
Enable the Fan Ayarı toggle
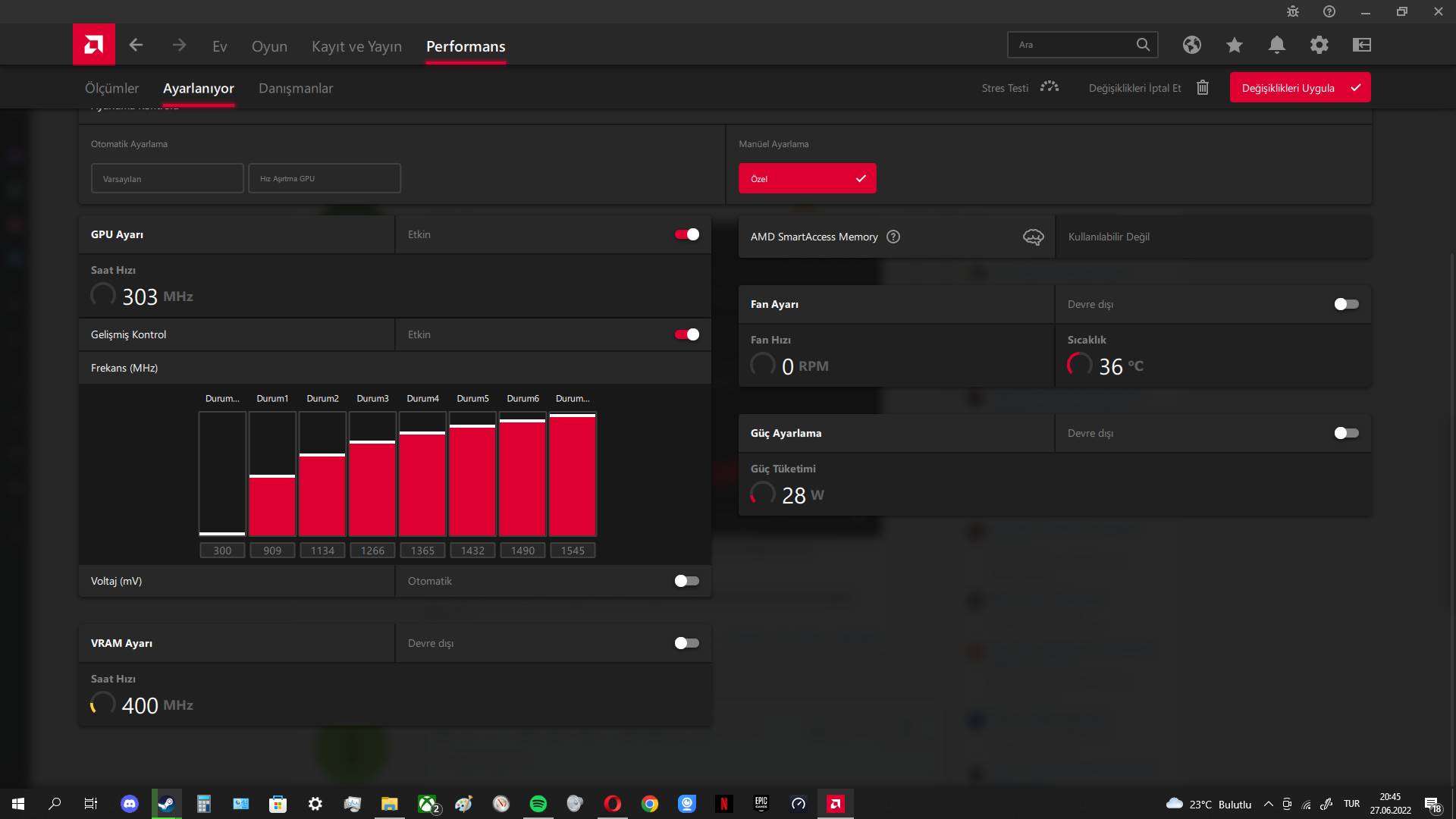(x=1346, y=304)
